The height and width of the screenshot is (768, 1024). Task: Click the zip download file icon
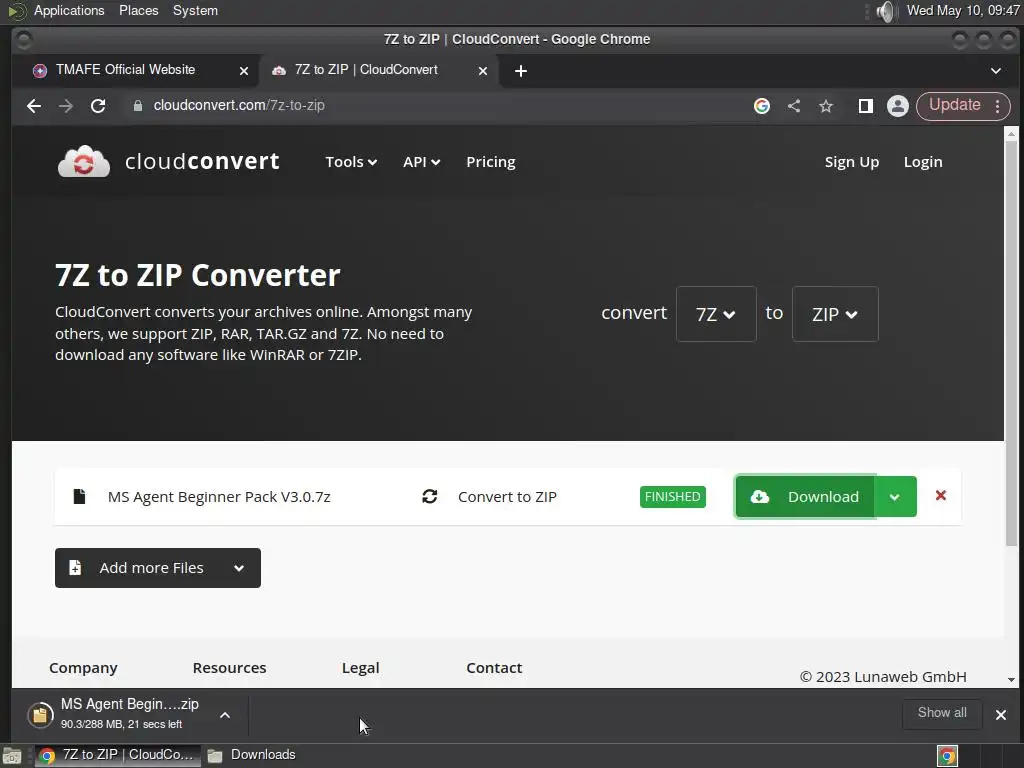(40, 714)
